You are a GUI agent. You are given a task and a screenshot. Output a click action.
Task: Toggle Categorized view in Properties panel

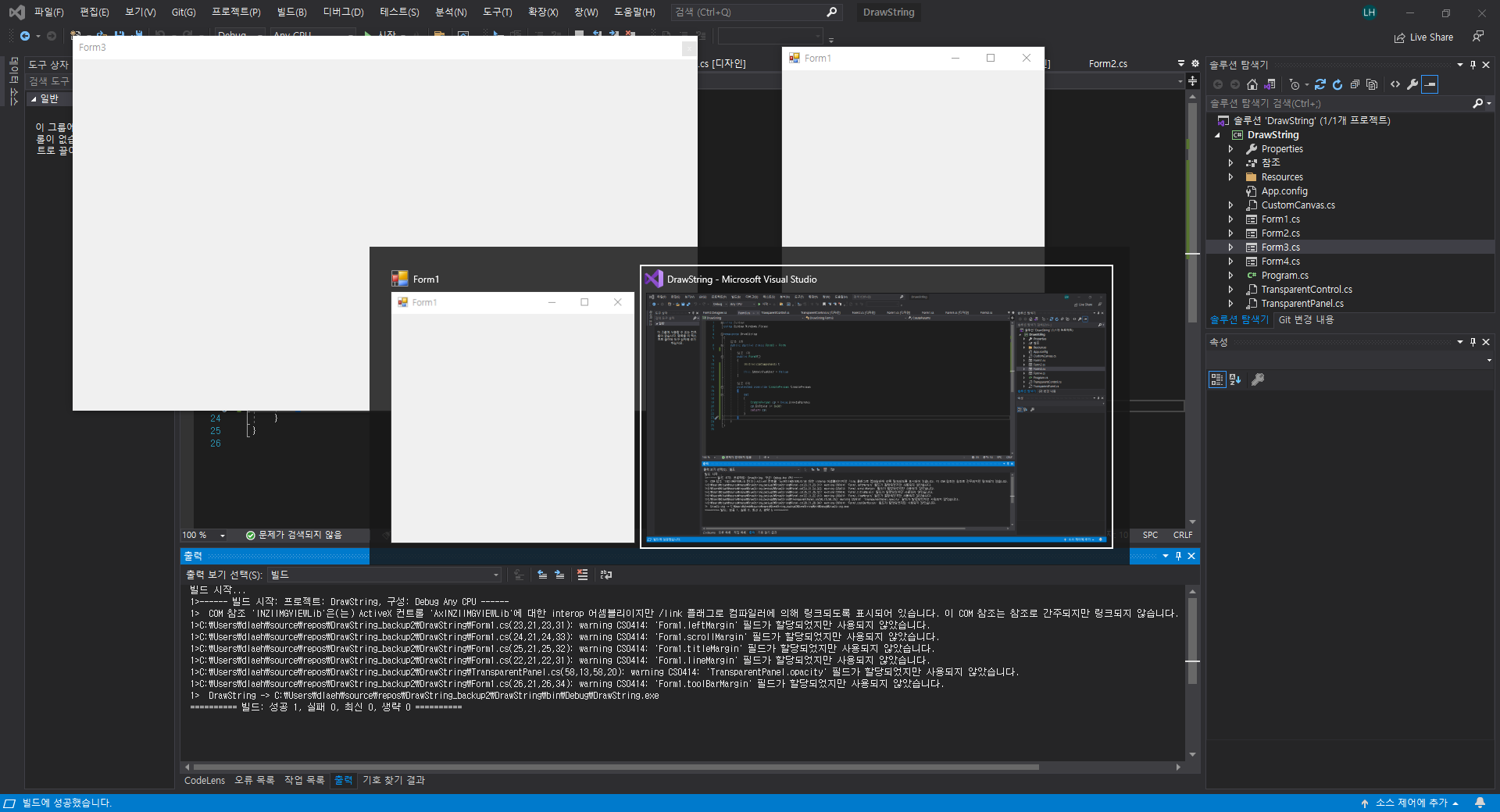click(x=1217, y=379)
